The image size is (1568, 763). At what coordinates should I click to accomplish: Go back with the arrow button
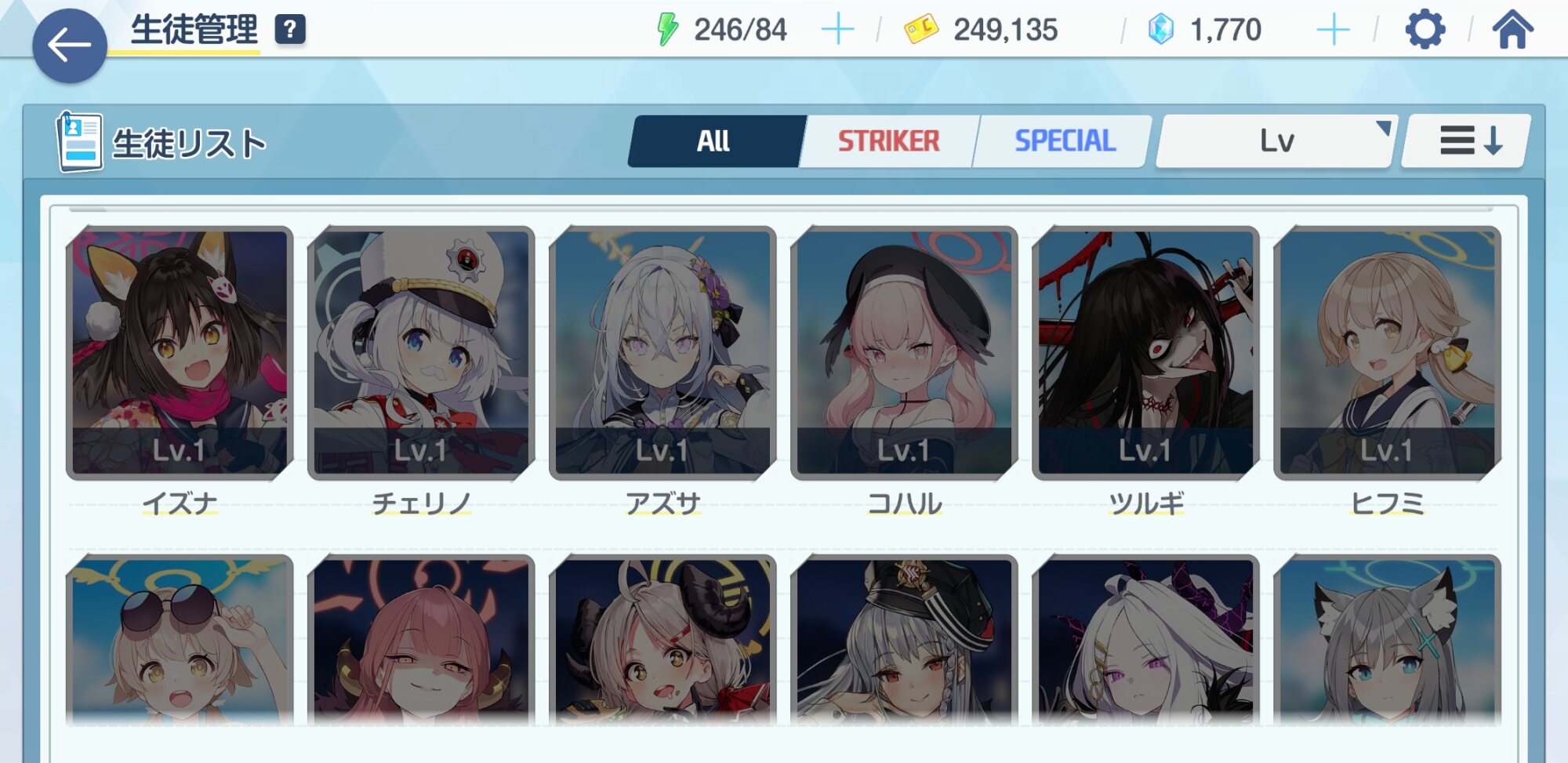point(69,45)
